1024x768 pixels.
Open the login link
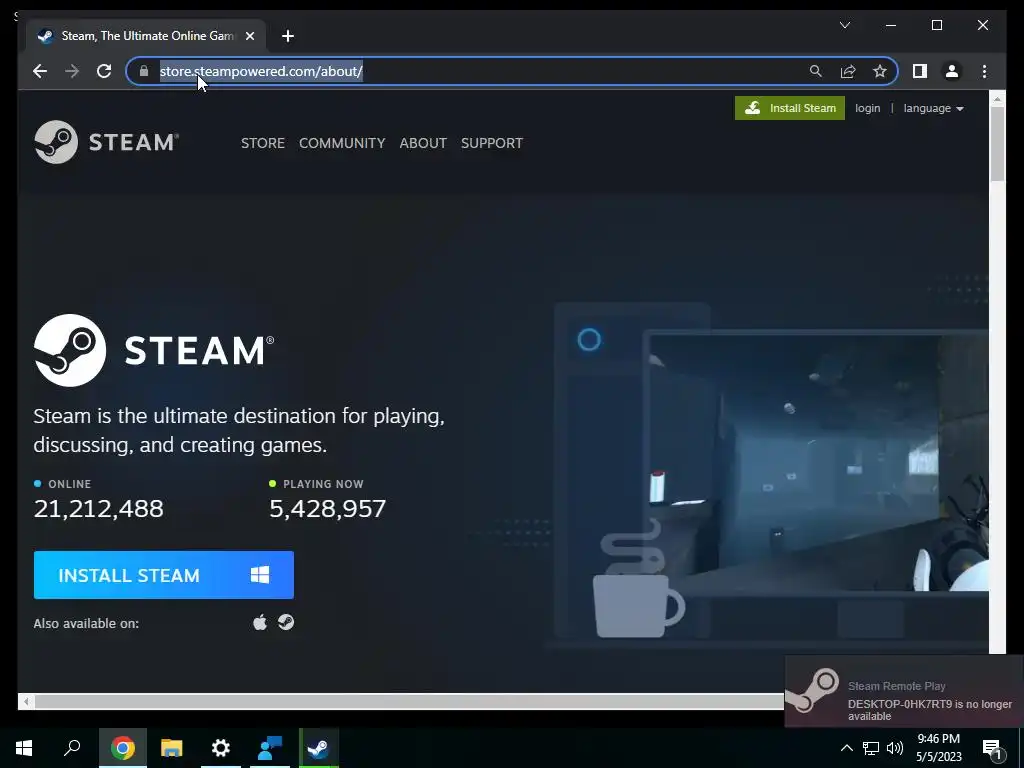(867, 108)
